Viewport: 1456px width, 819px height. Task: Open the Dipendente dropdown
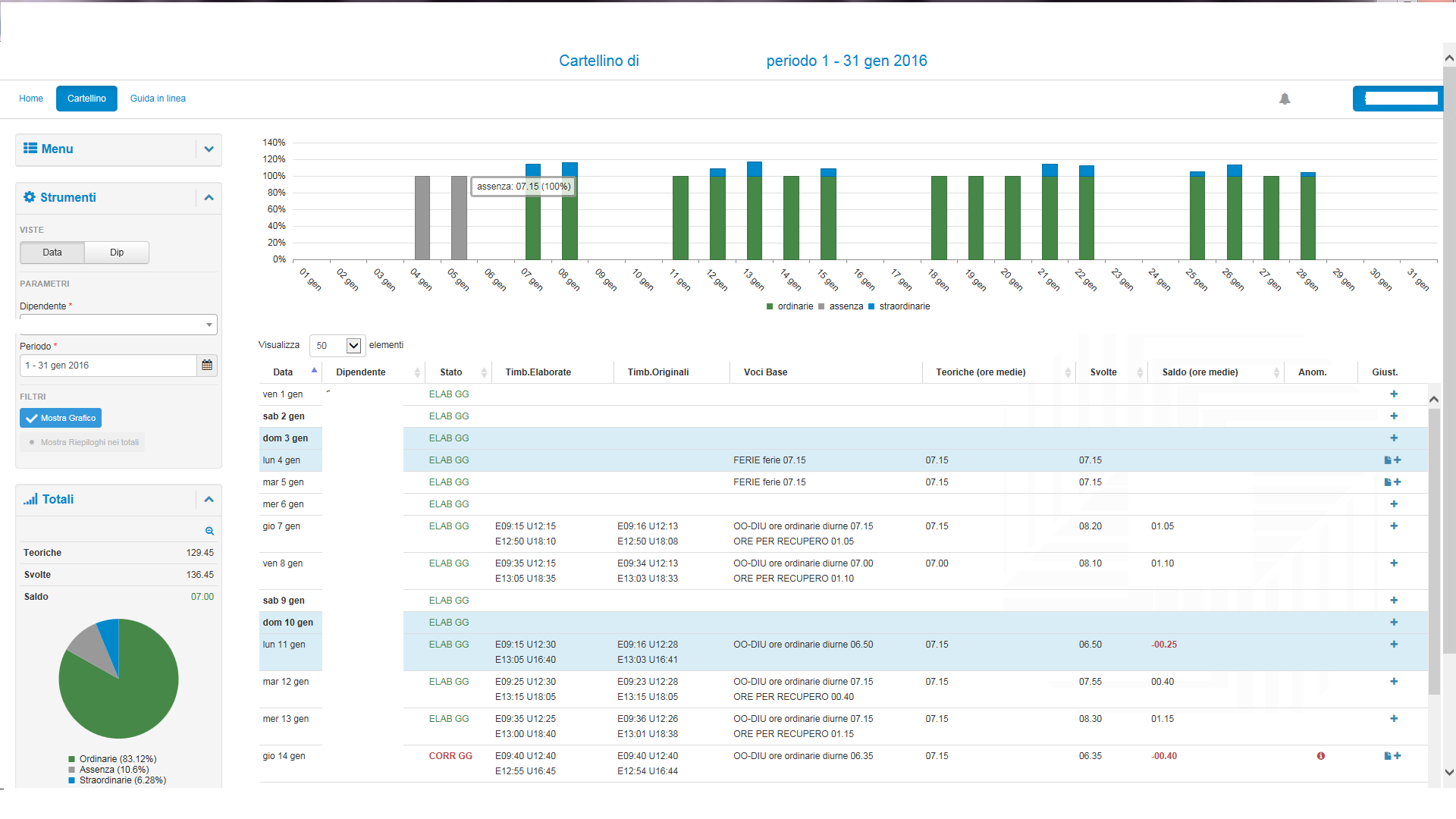pyautogui.click(x=118, y=325)
